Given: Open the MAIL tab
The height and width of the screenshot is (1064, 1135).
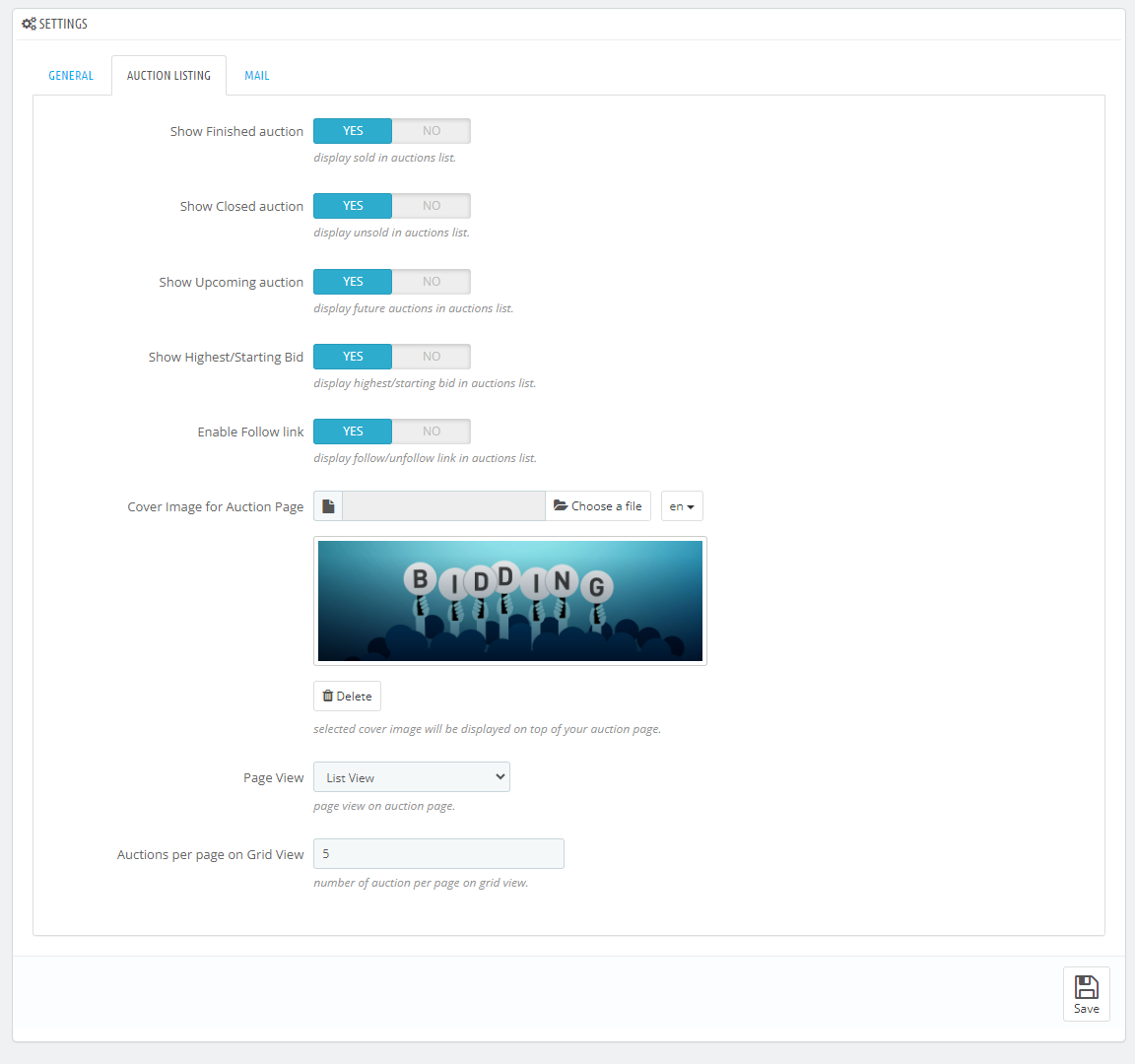Looking at the screenshot, I should coord(256,75).
